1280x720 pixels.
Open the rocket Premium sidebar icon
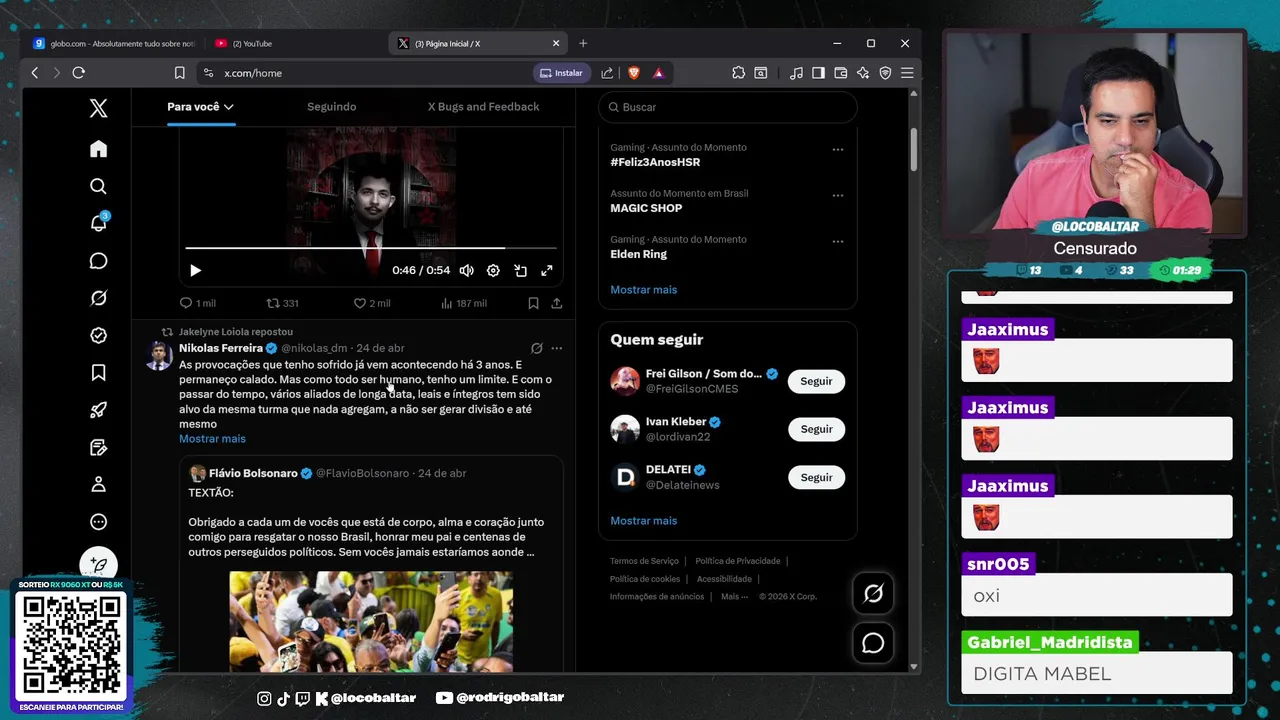(98, 410)
